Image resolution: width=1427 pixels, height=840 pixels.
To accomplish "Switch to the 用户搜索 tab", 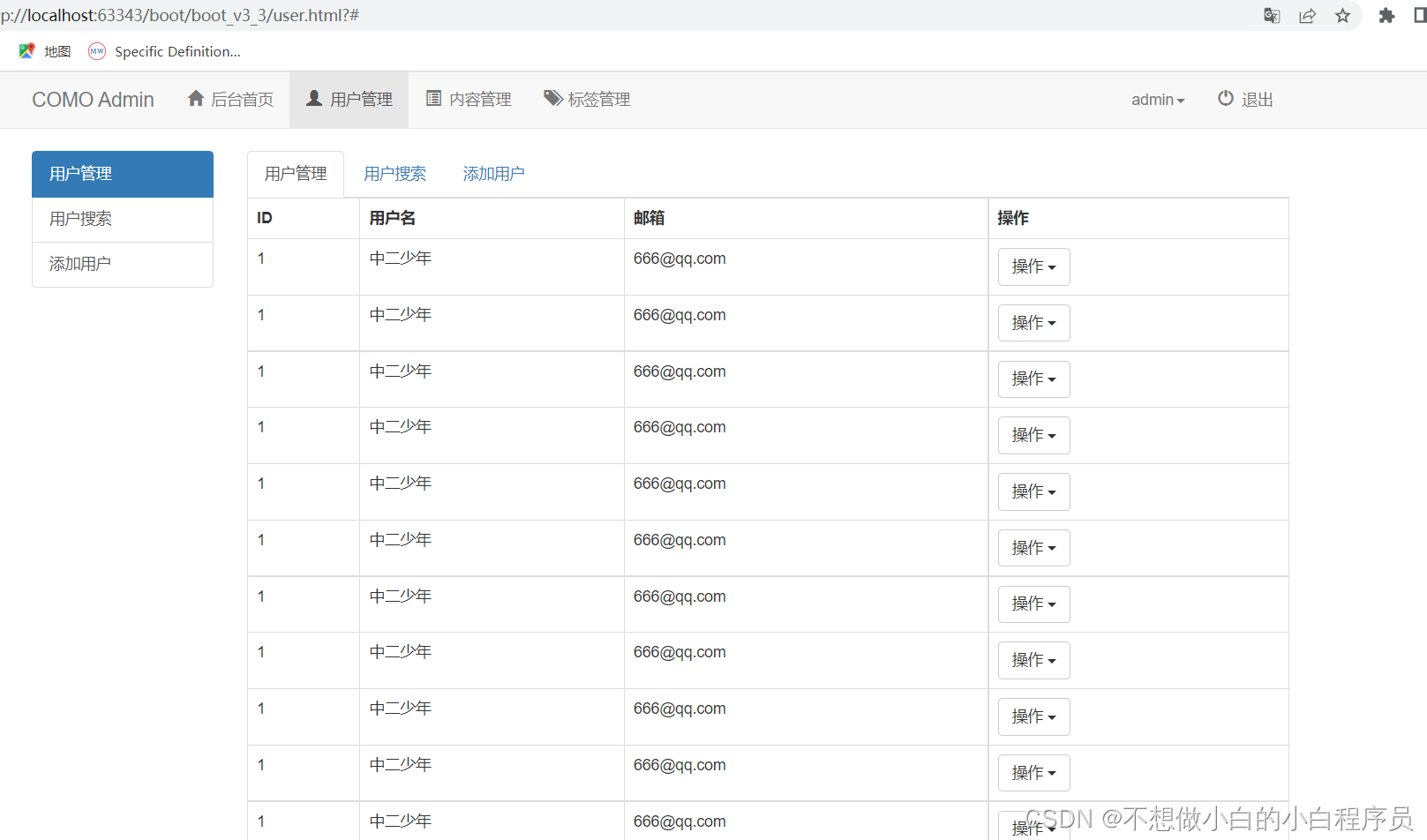I will click(x=394, y=174).
